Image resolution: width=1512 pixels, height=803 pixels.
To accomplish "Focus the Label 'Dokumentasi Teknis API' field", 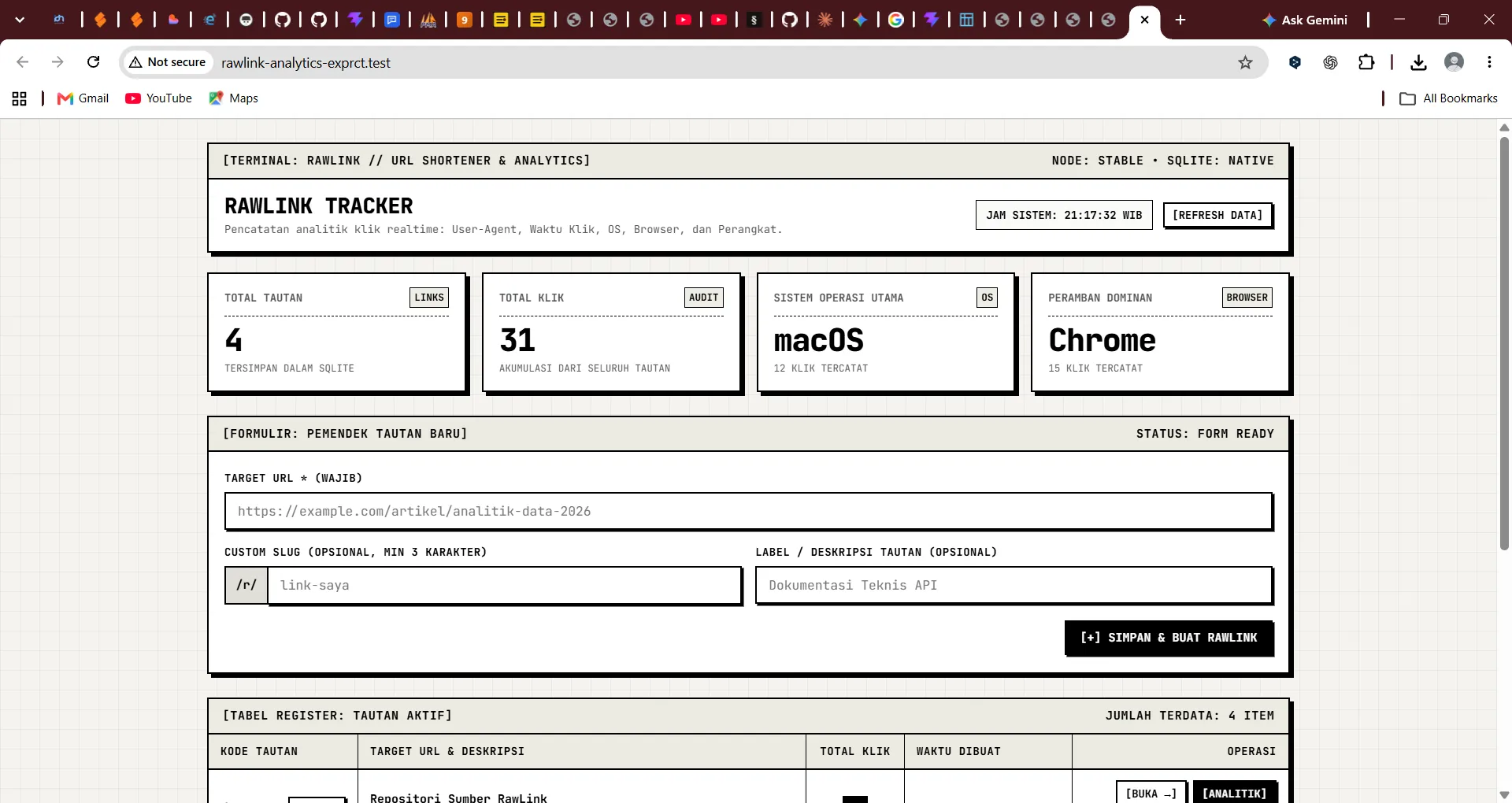I will (x=1014, y=585).
